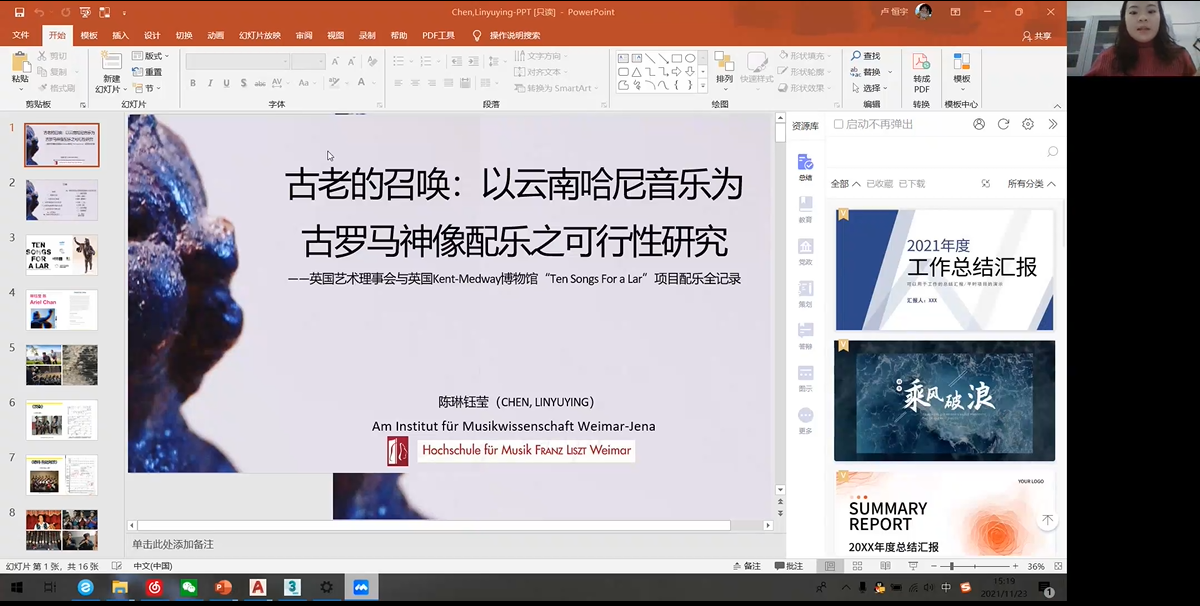The height and width of the screenshot is (606, 1200).
Task: Click the search magnifier in resource panel
Action: pyautogui.click(x=1052, y=151)
